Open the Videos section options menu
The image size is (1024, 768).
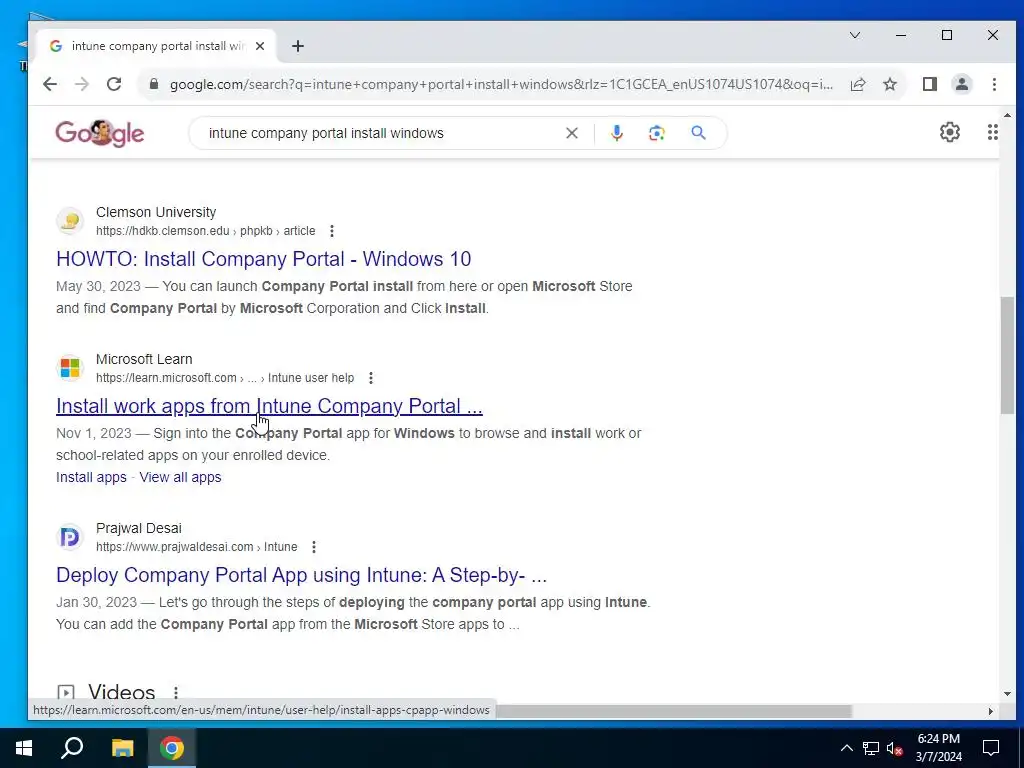[x=176, y=692]
